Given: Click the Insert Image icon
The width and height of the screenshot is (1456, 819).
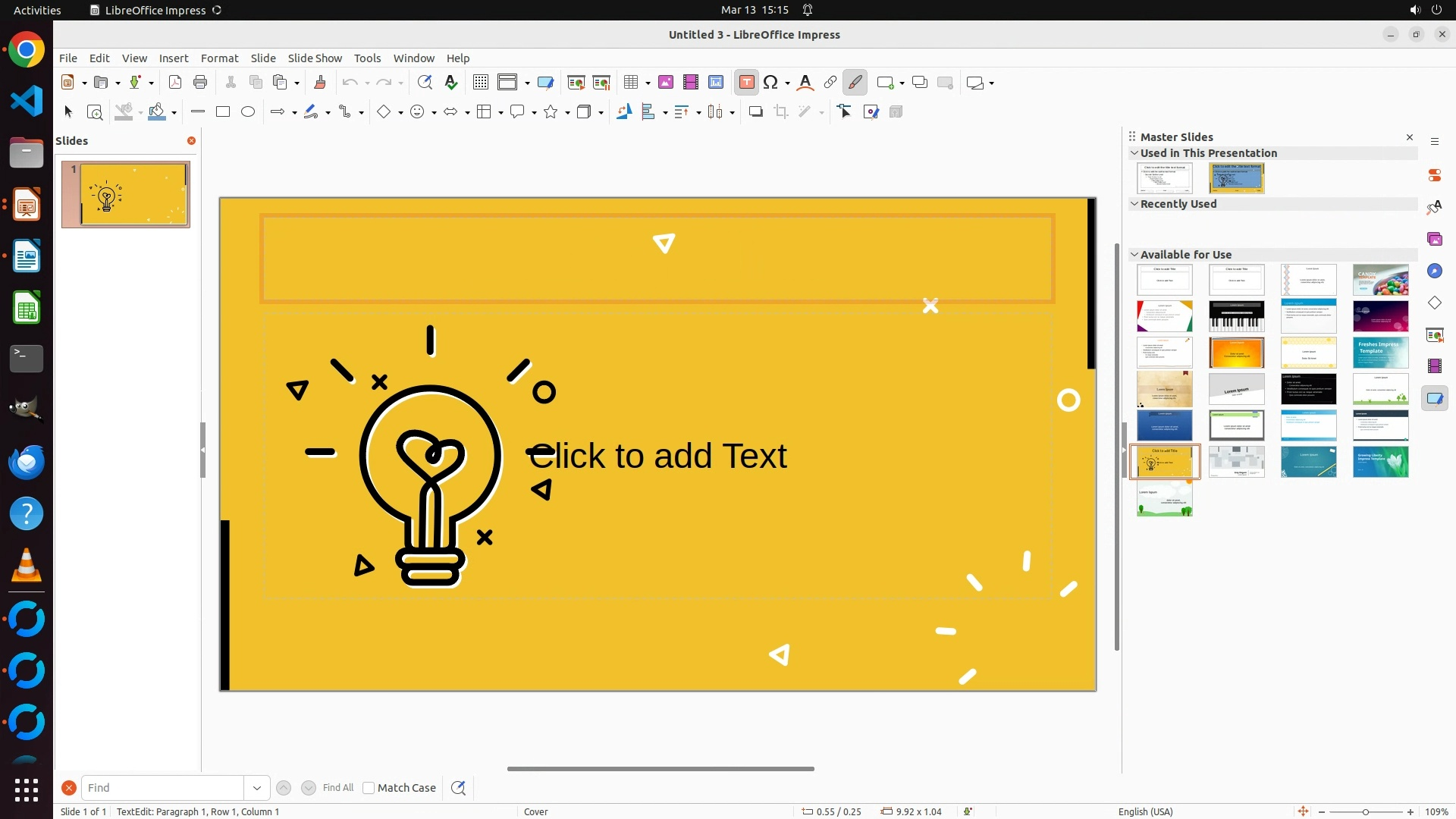Looking at the screenshot, I should (666, 83).
